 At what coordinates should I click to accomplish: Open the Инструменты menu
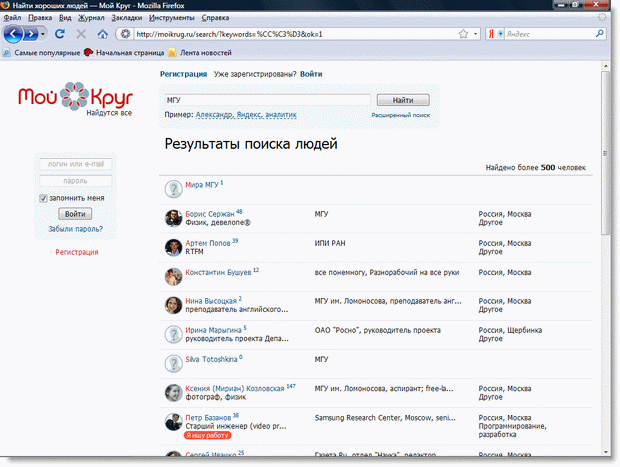click(x=172, y=17)
